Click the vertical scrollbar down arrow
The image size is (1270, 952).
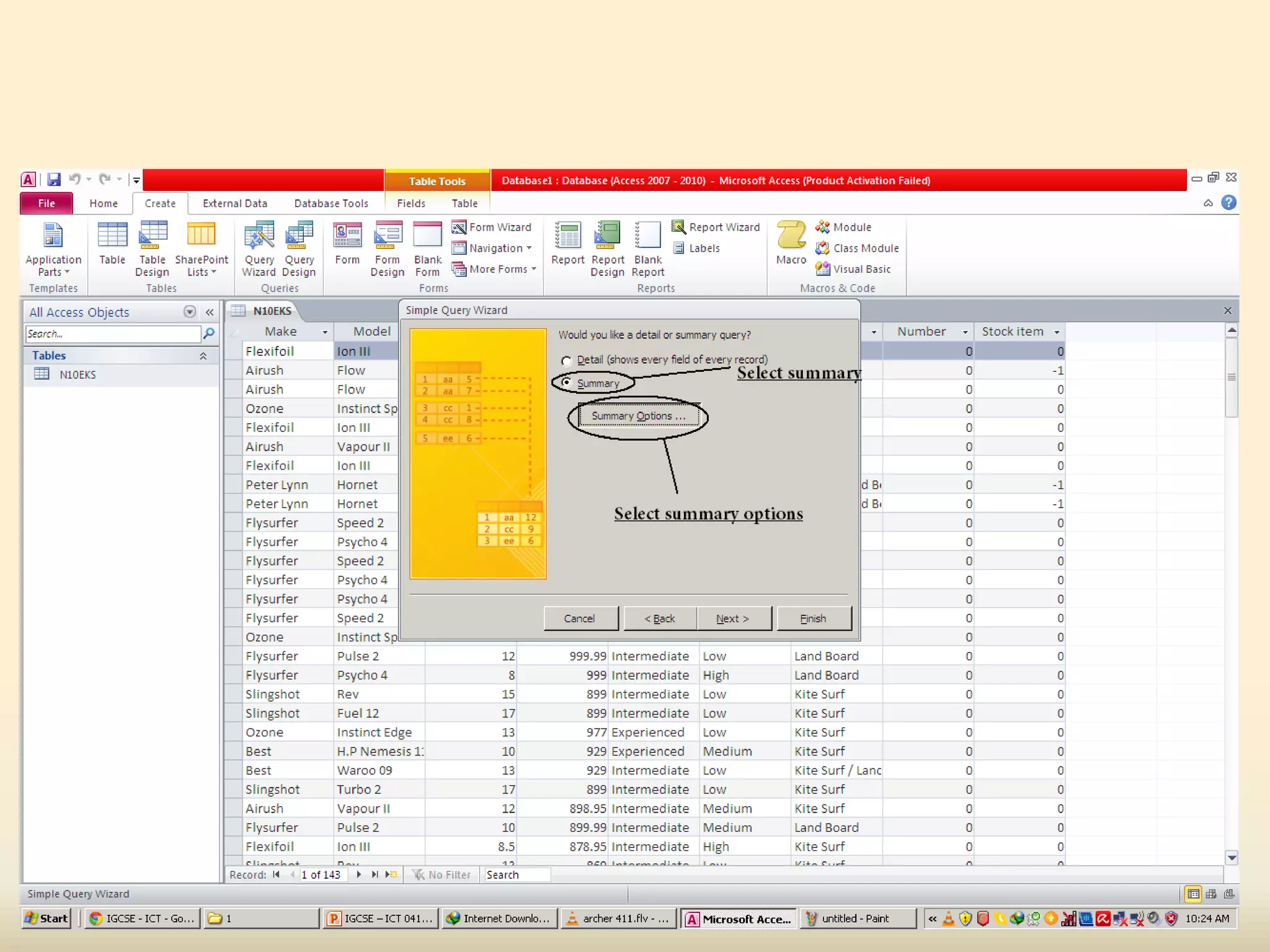[x=1232, y=858]
